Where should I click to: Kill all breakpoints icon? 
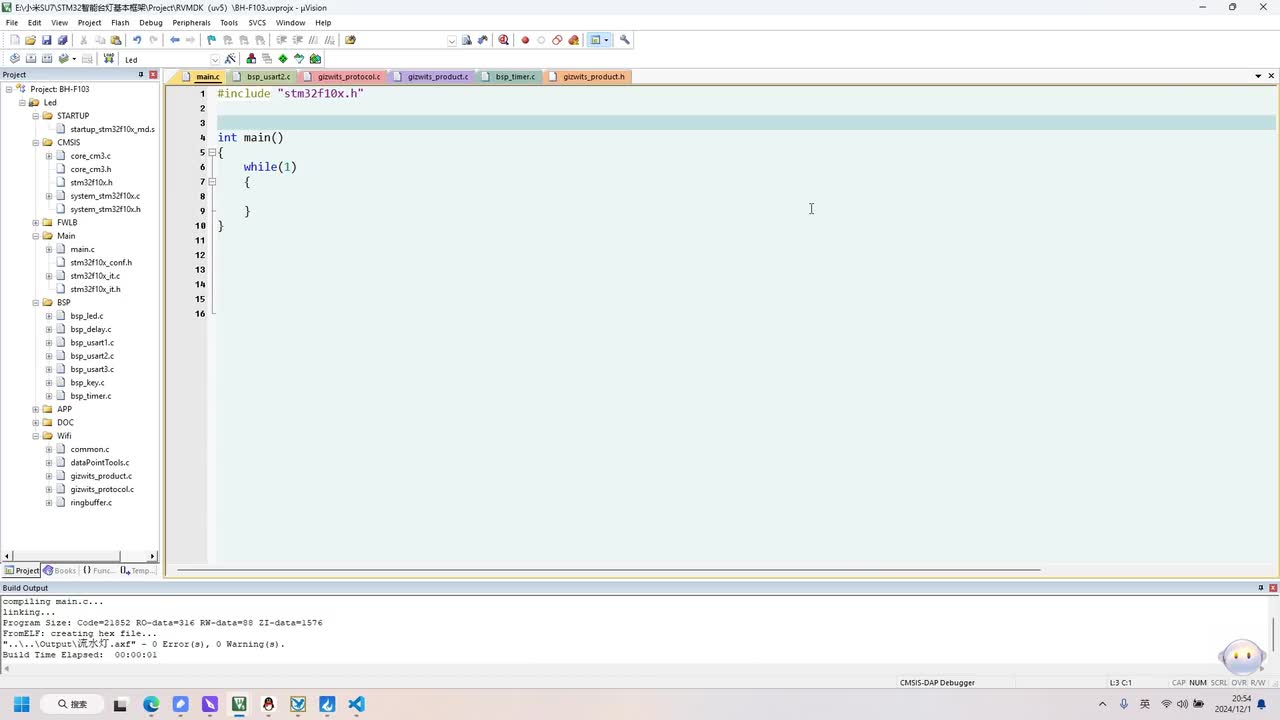point(573,40)
